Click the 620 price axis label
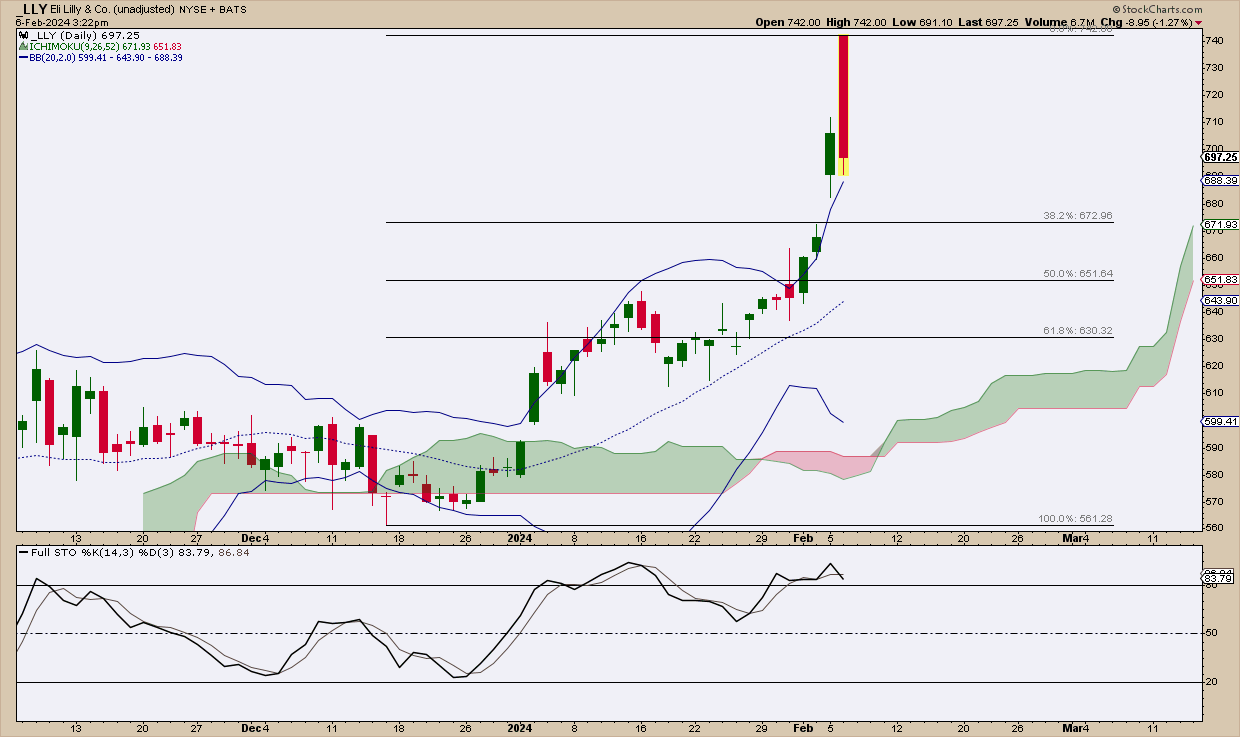This screenshot has height=737, width=1240. click(x=1213, y=366)
